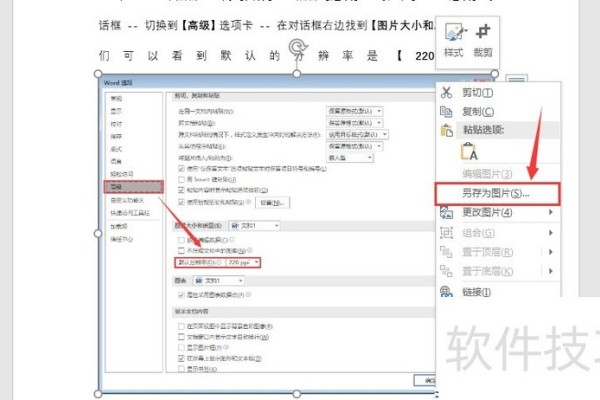
Task: Click the picture's left-middle sizing handle
Action: [98, 233]
